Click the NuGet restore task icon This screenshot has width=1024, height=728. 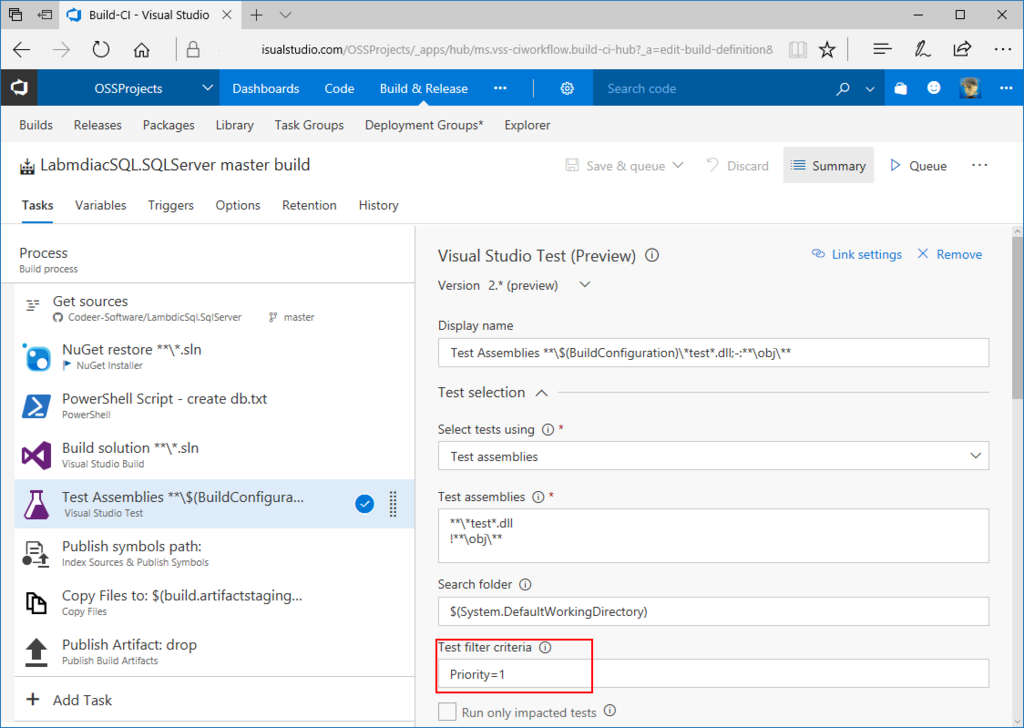(x=36, y=357)
